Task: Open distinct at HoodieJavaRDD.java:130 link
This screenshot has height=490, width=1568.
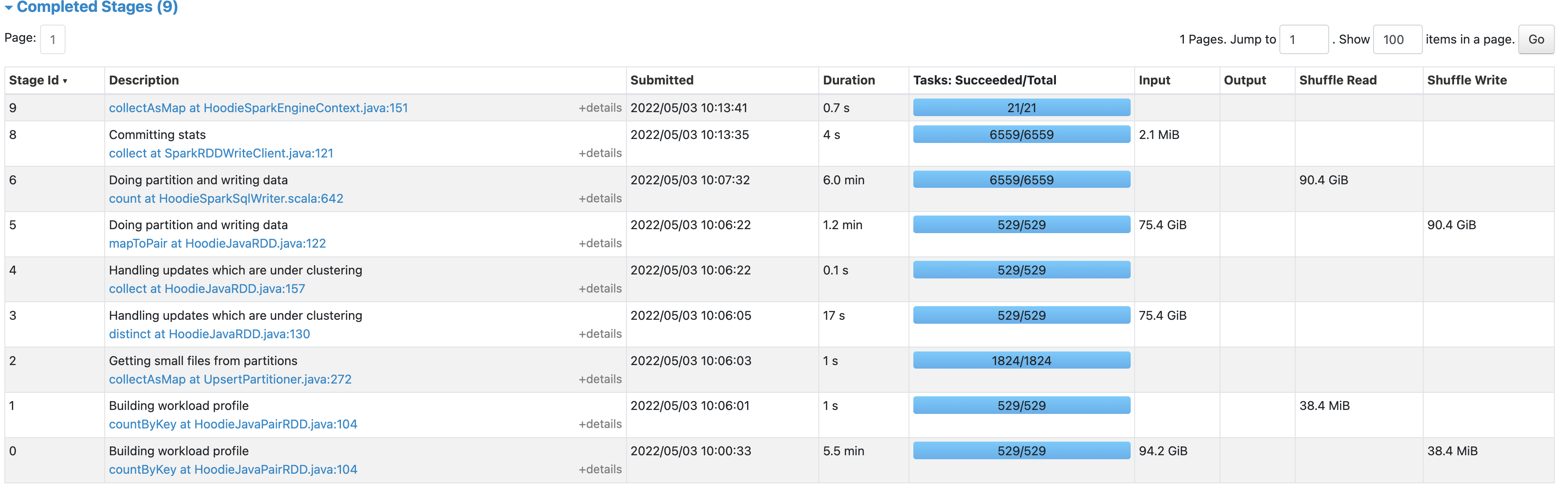Action: pyautogui.click(x=209, y=334)
